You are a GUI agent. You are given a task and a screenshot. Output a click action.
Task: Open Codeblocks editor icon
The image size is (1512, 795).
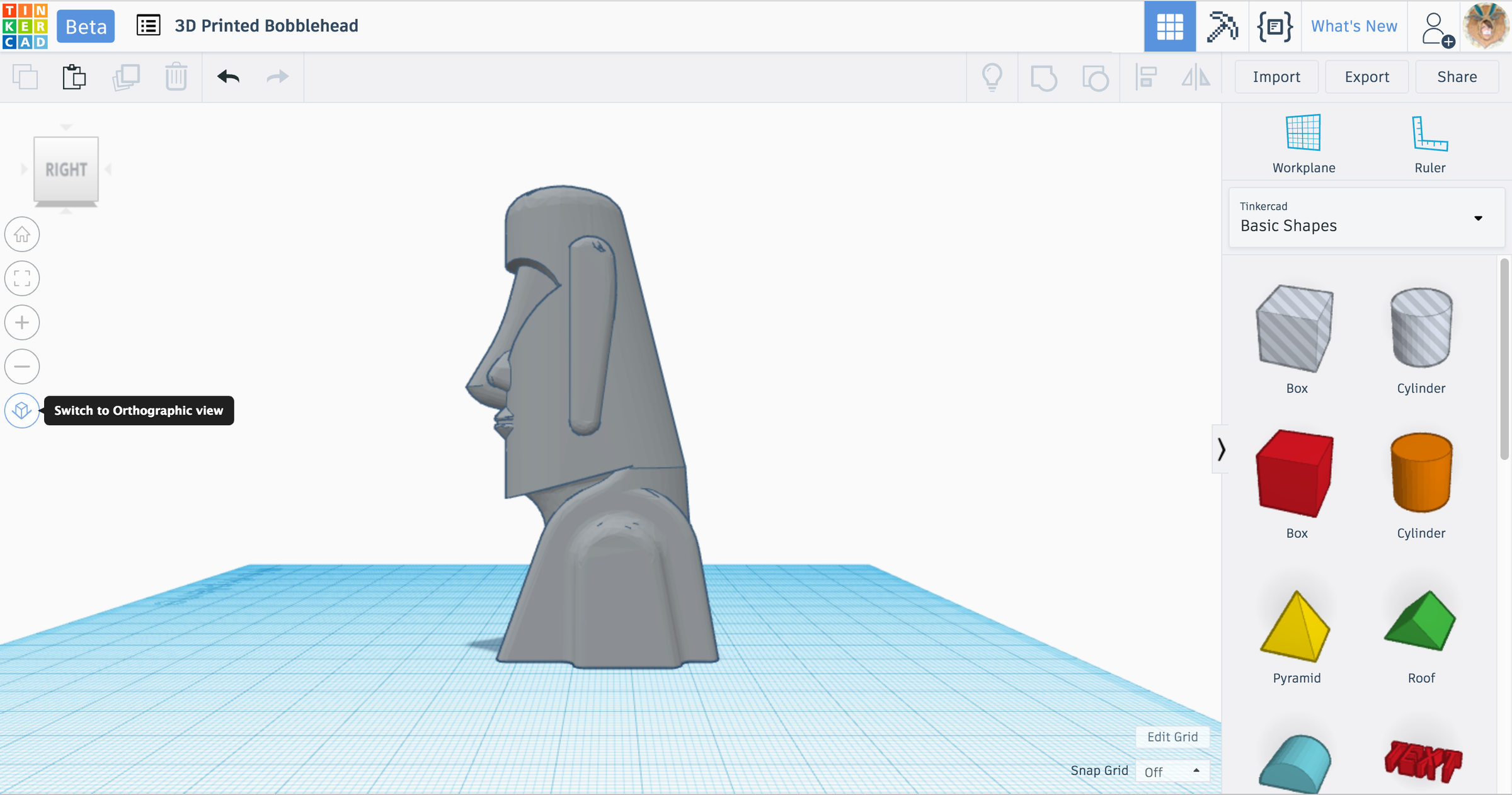pyautogui.click(x=1274, y=26)
